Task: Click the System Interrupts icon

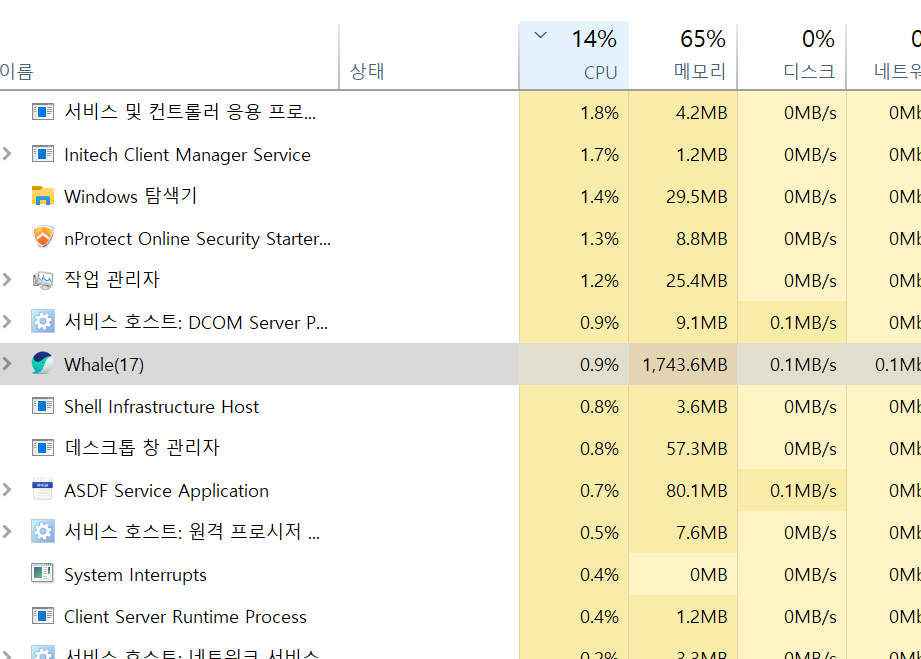Action: point(43,573)
